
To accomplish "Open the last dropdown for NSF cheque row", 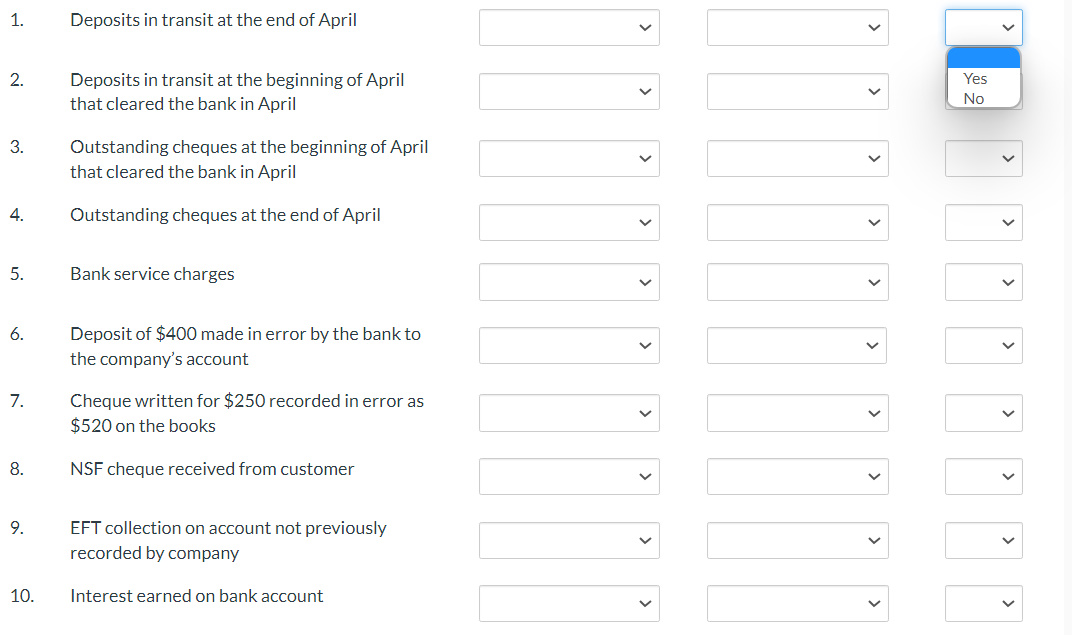I will tap(983, 477).
